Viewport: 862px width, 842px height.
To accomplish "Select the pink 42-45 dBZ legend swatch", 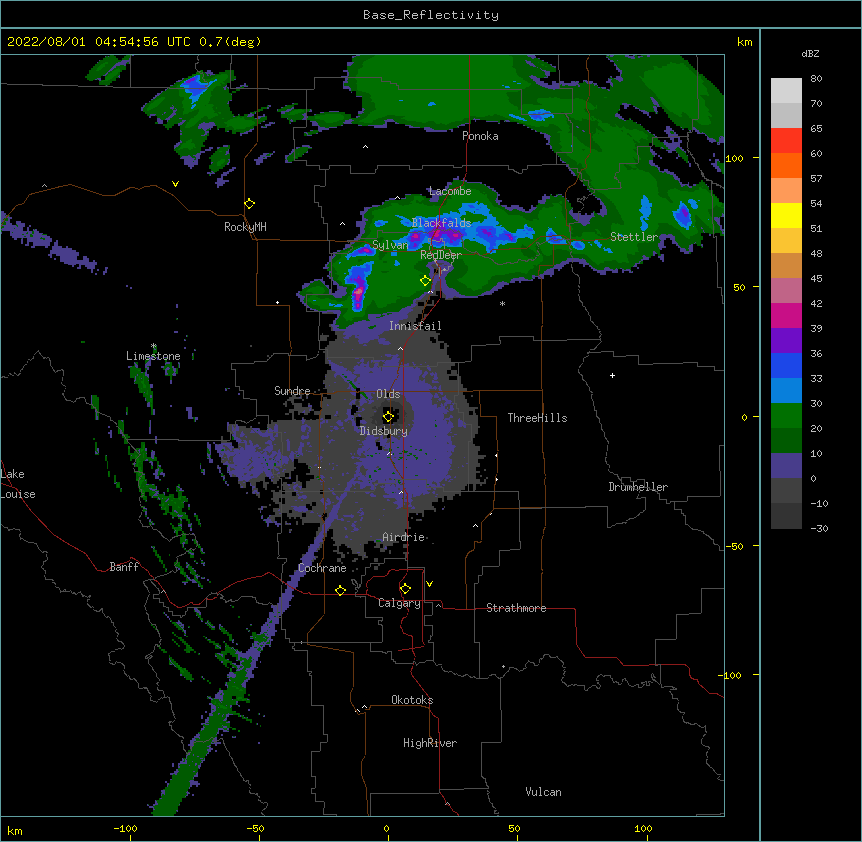I will pos(786,291).
